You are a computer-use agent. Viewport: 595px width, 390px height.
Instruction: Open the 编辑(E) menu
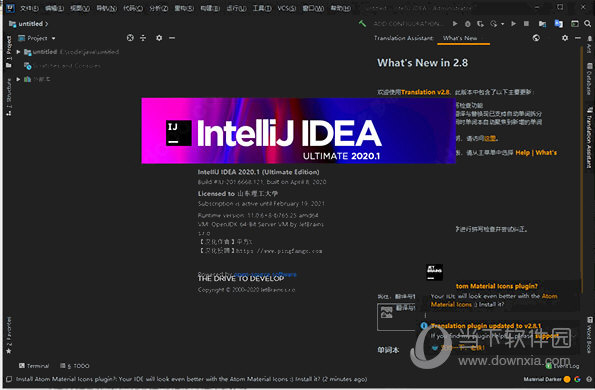click(x=54, y=8)
